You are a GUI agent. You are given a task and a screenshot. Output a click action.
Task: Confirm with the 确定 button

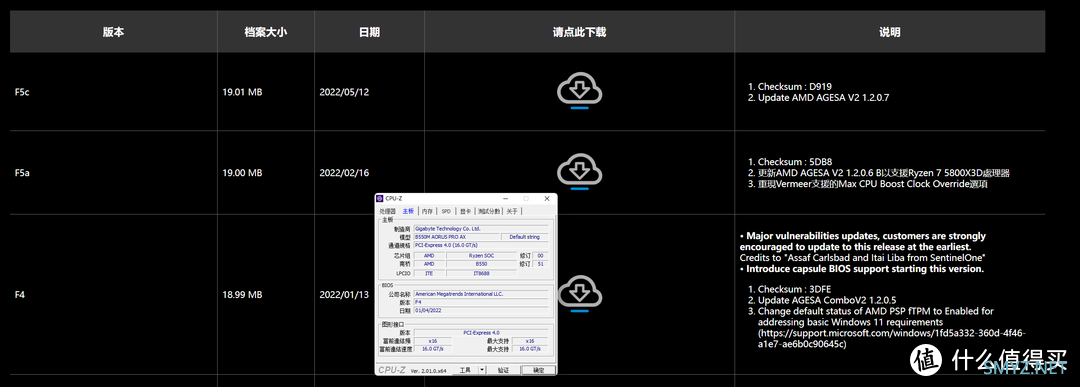[539, 370]
